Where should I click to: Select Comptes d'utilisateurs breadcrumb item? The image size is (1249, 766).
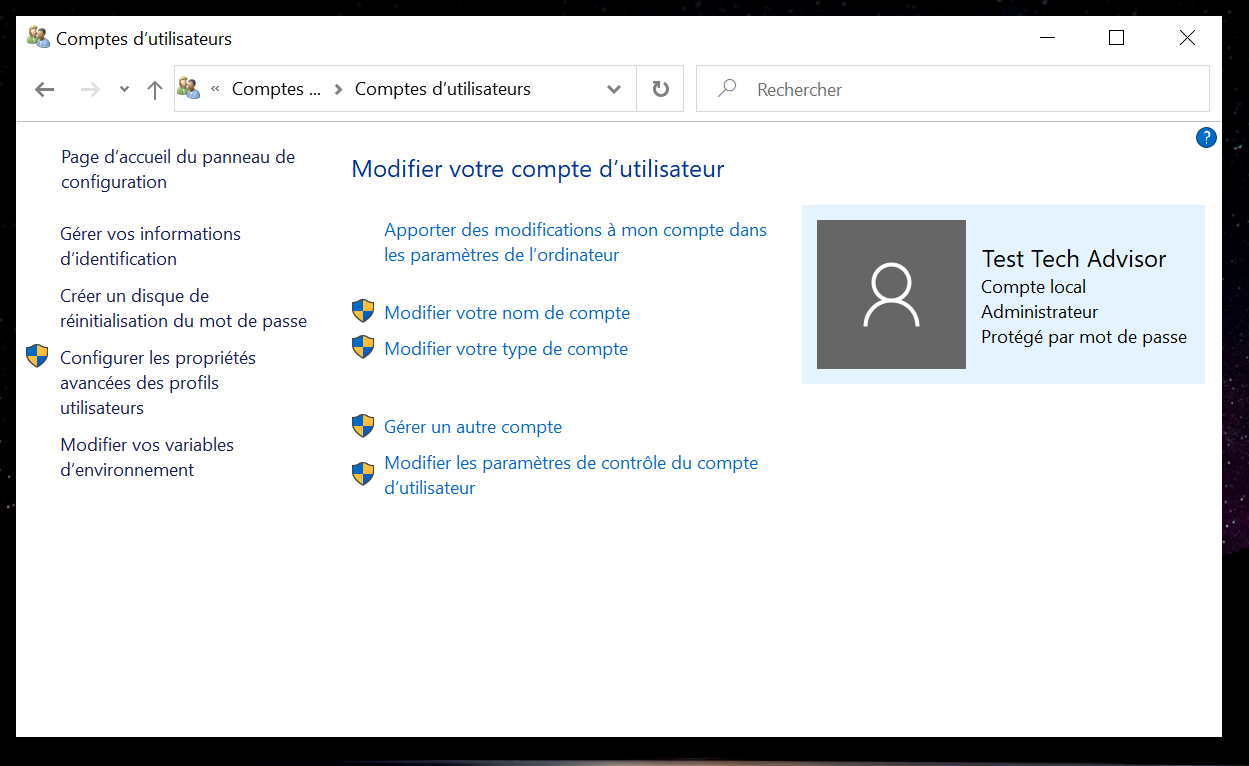(x=442, y=89)
